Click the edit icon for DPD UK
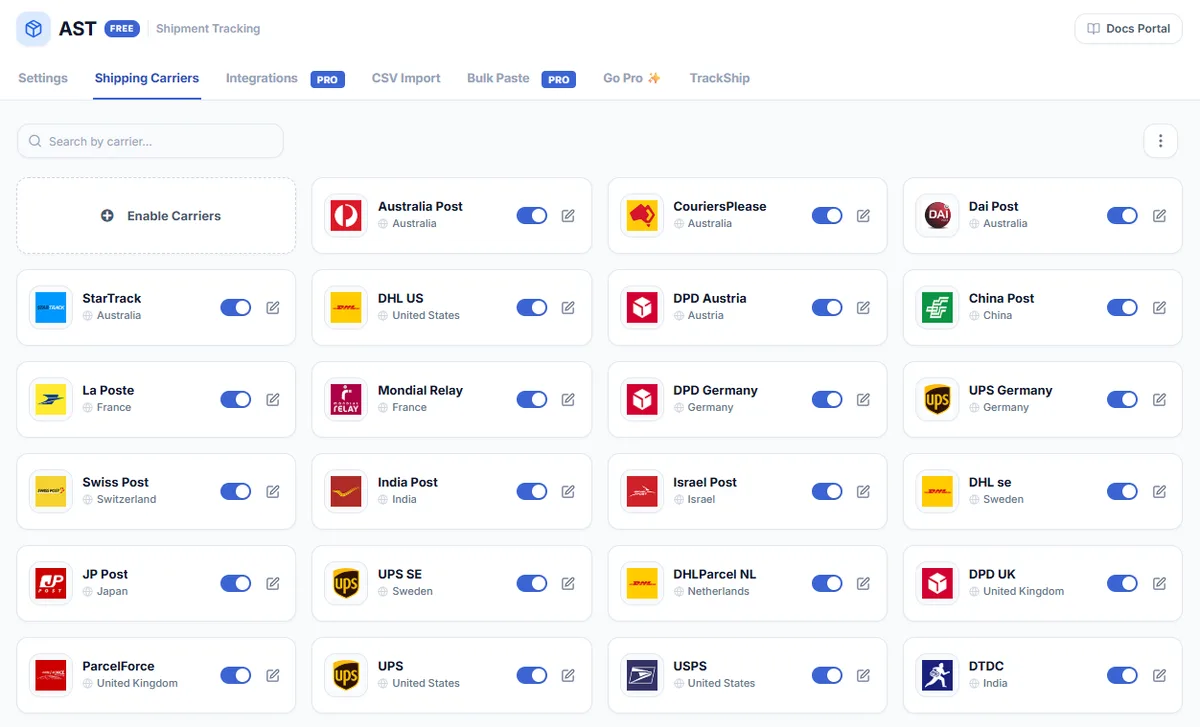This screenshot has width=1200, height=727. coord(1159,583)
